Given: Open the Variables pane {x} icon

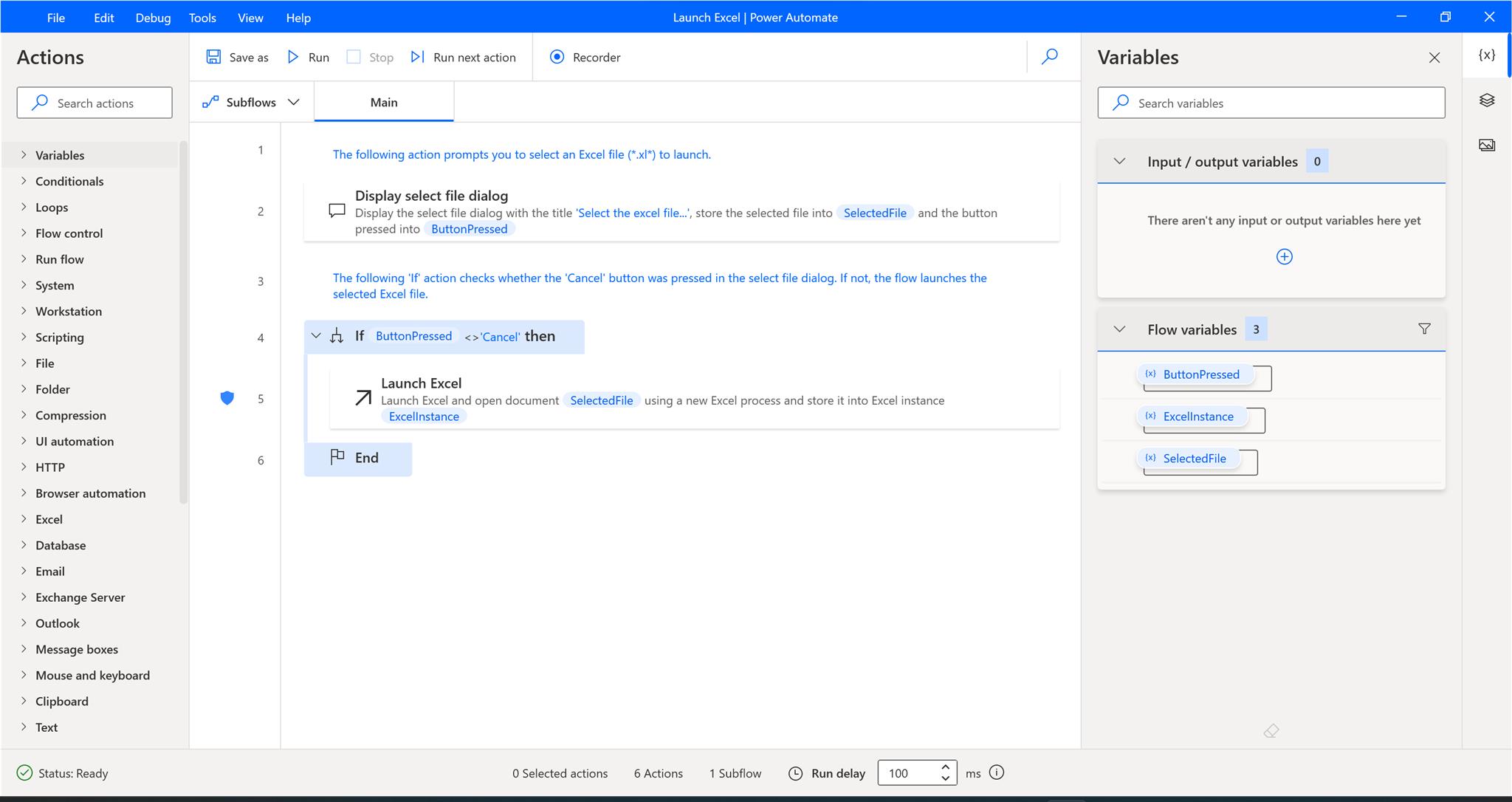Looking at the screenshot, I should [x=1487, y=55].
